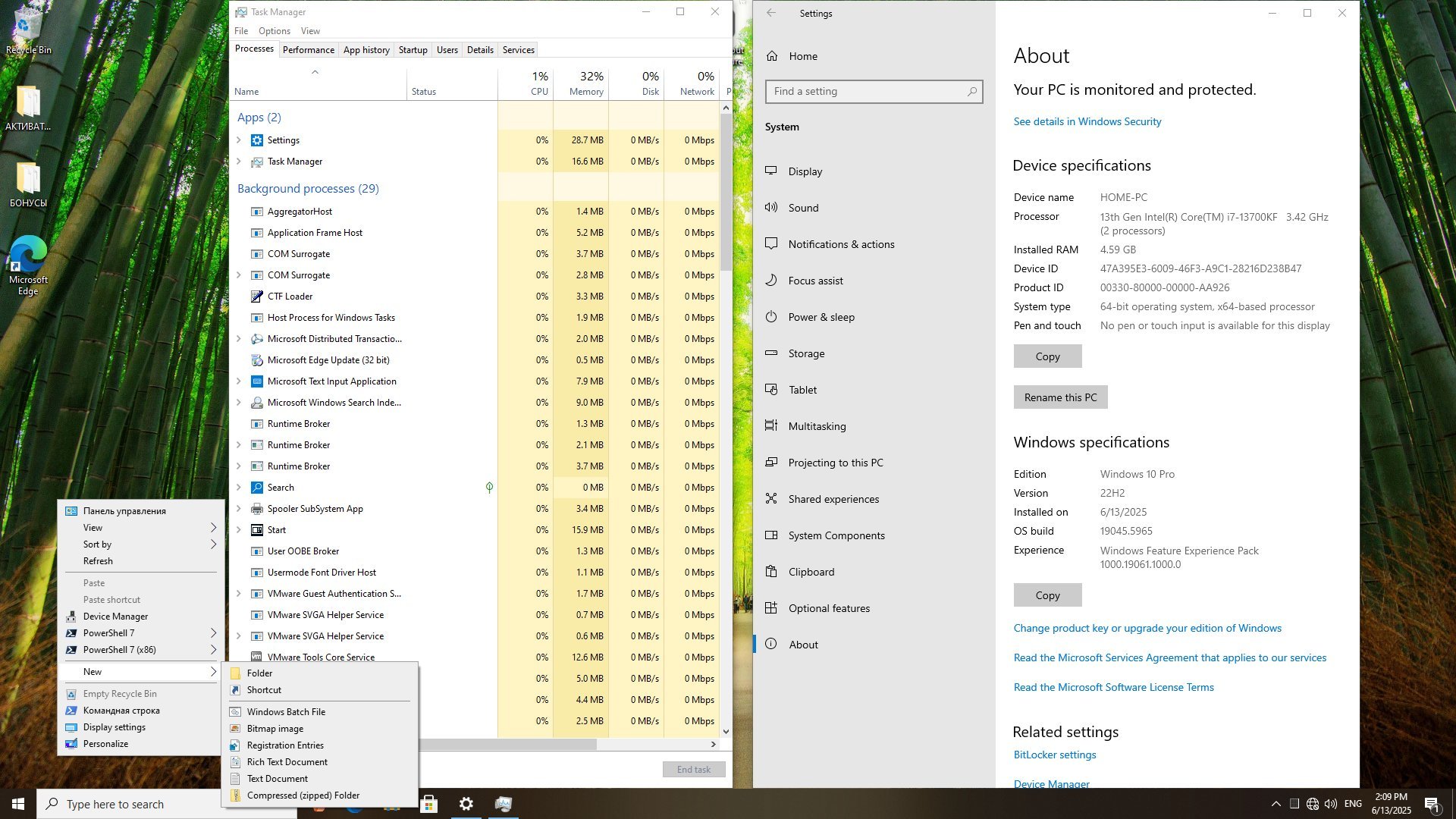Open the notification center icon
Image resolution: width=1456 pixels, height=819 pixels.
point(1432,804)
